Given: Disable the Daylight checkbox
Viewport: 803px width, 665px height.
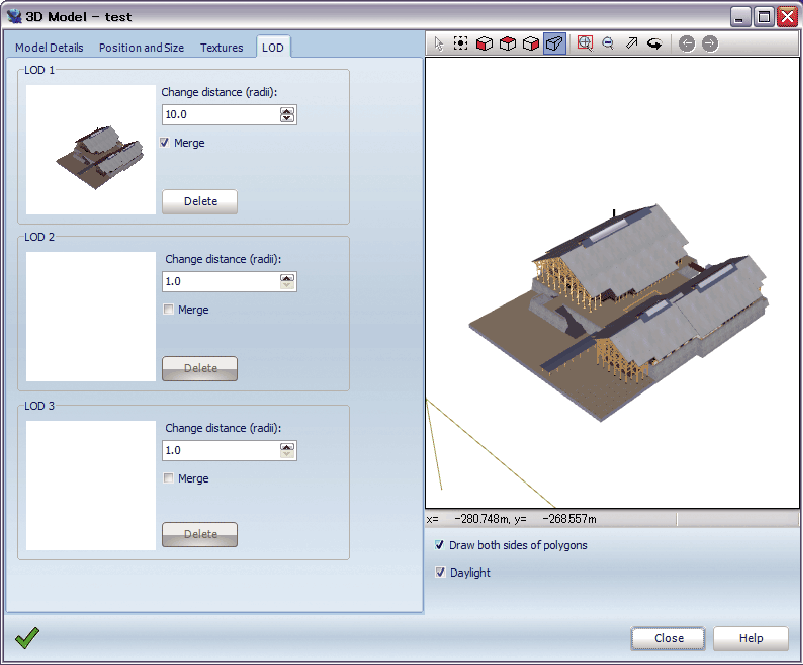Looking at the screenshot, I should (x=440, y=573).
